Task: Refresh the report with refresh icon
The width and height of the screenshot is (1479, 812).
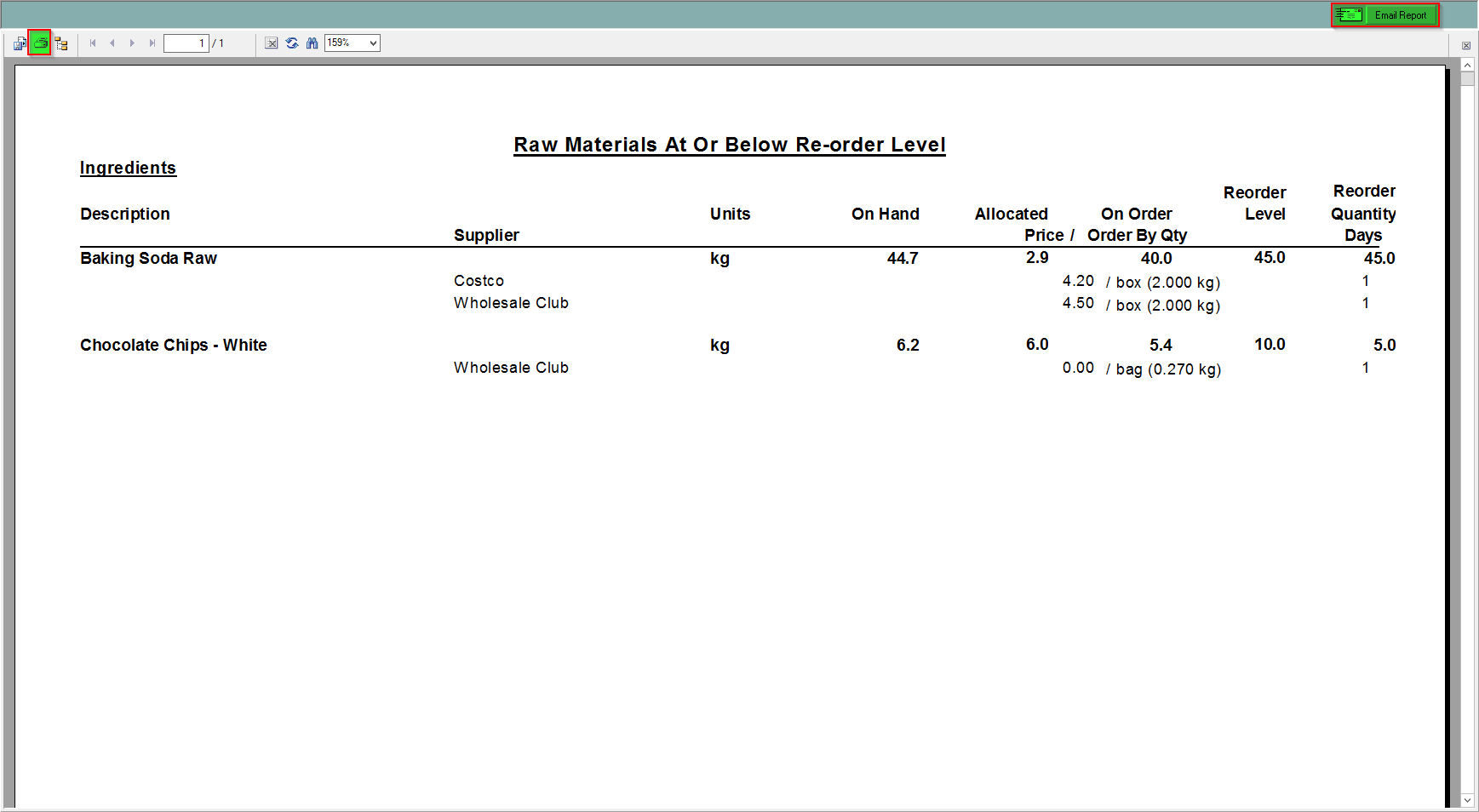Action: point(292,43)
